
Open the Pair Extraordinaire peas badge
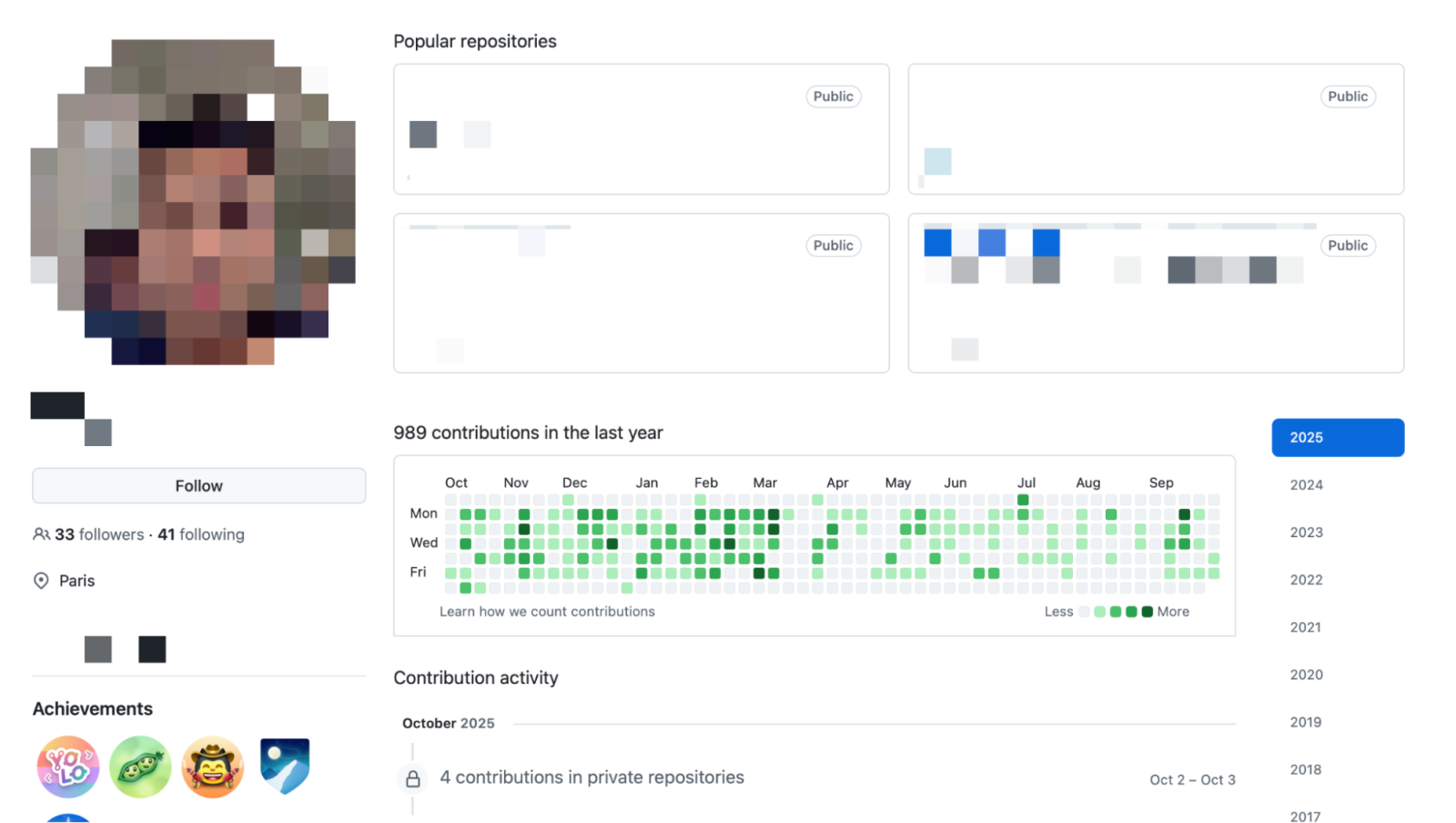[140, 767]
